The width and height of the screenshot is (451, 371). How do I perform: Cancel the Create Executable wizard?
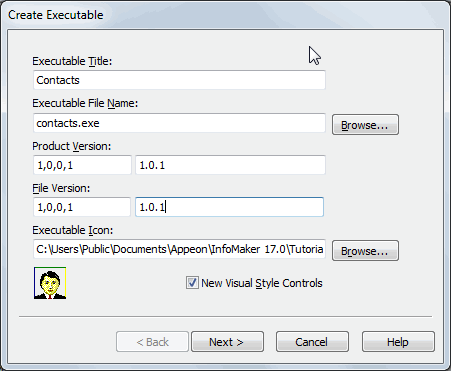312,342
